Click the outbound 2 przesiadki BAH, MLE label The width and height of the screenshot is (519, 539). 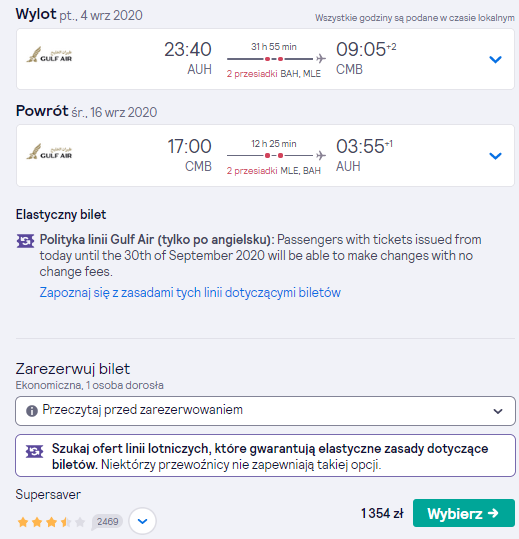(x=274, y=74)
